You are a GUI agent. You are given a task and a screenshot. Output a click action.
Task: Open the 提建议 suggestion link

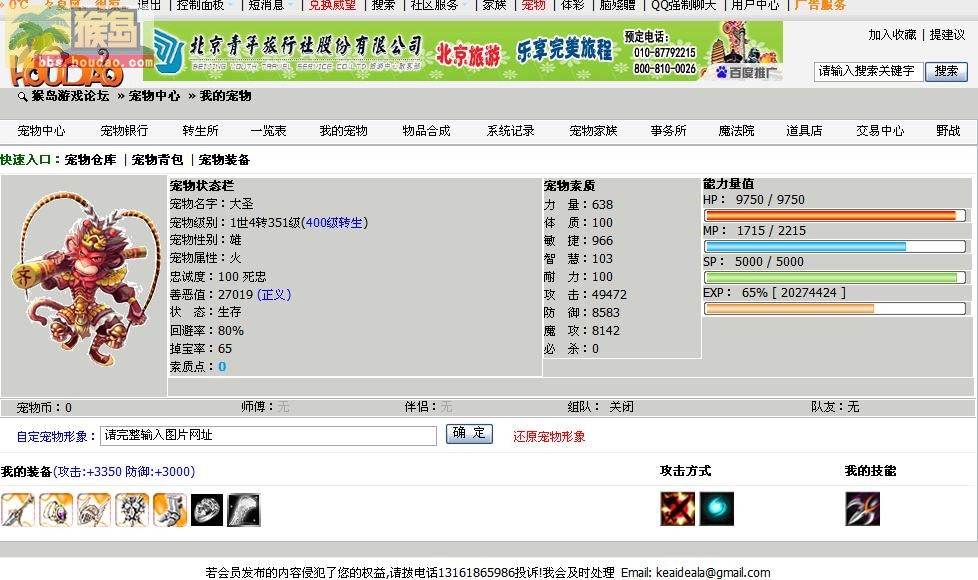(947, 35)
